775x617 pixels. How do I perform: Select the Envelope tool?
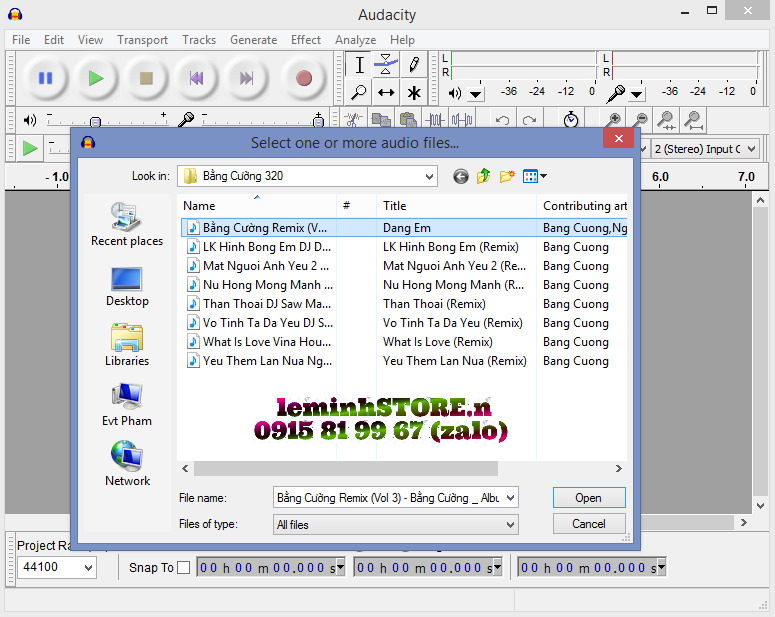tap(386, 64)
